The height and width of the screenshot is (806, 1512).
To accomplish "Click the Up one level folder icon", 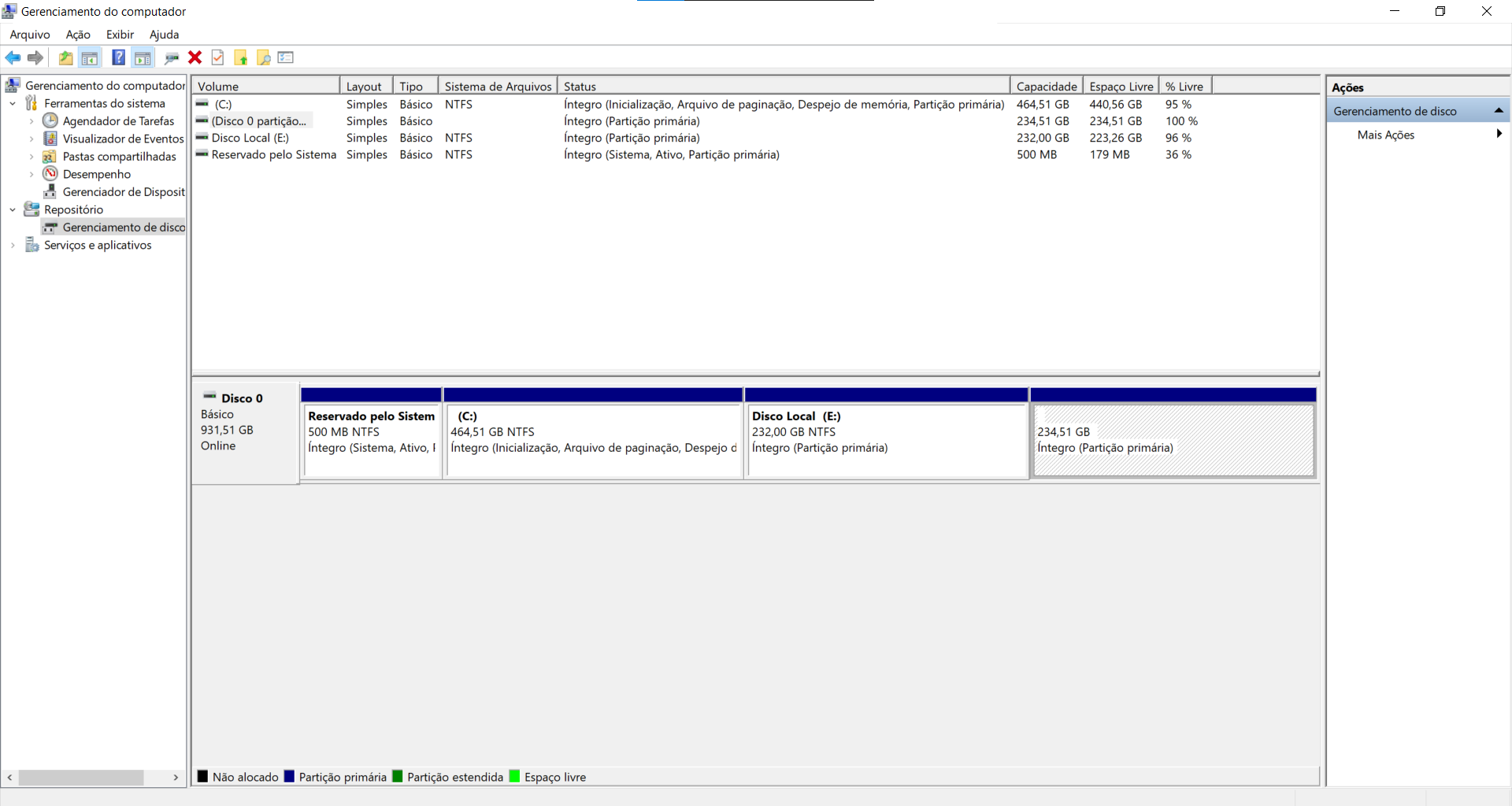I will 66,57.
